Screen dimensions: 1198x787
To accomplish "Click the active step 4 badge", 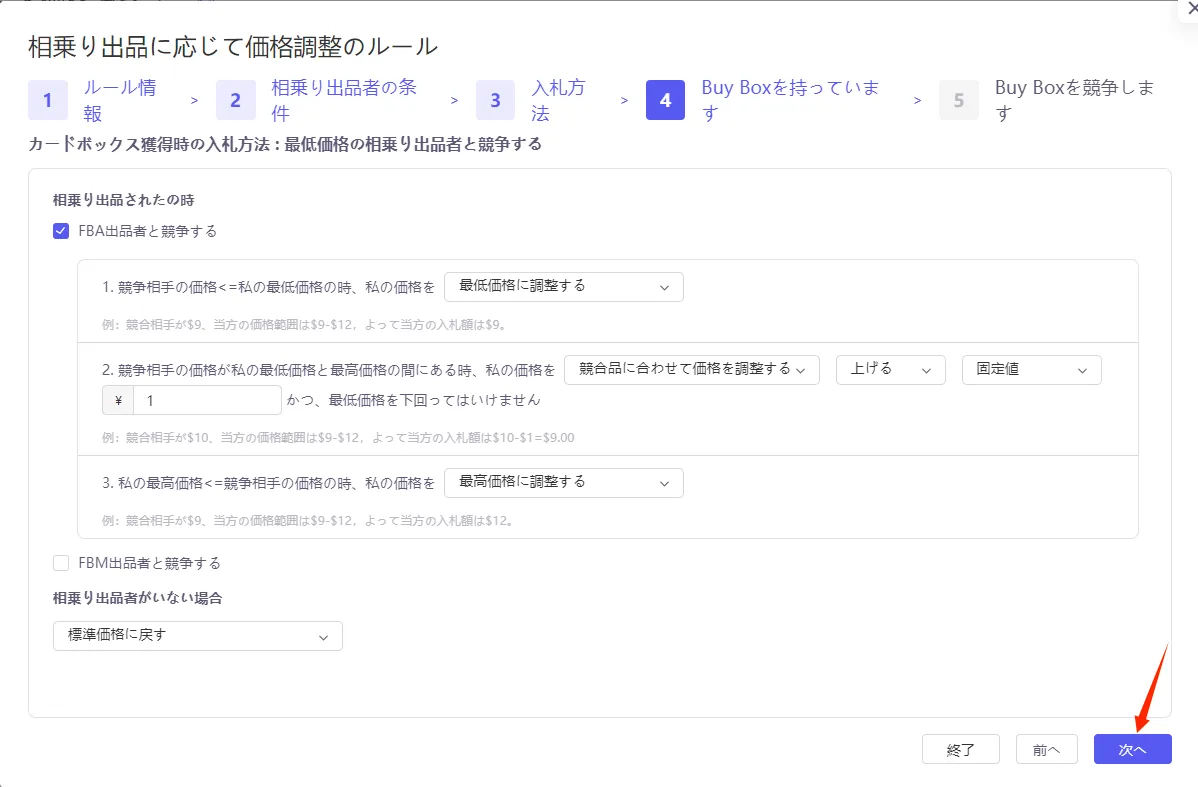I will (665, 100).
